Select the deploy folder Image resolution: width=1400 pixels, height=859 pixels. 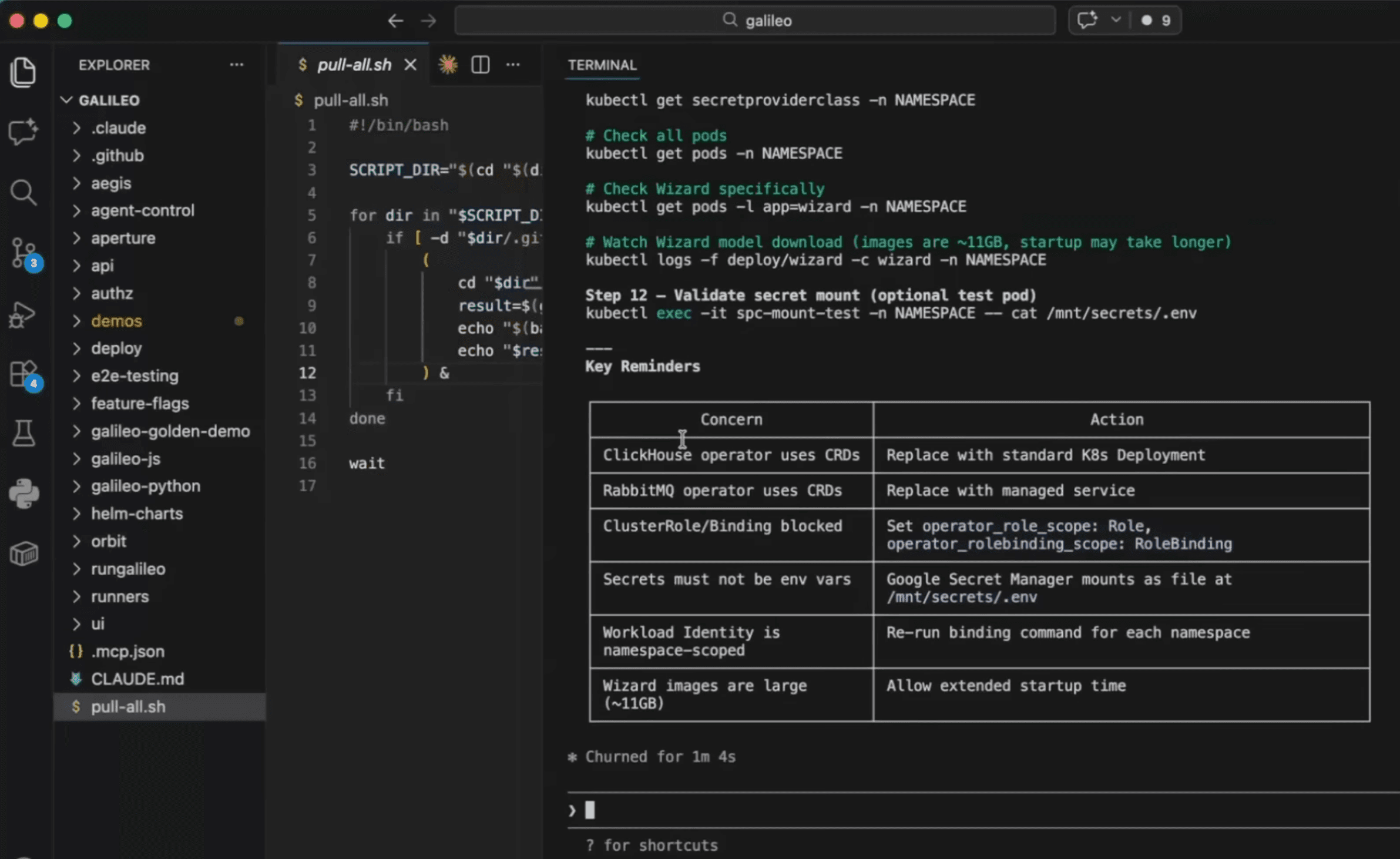[159, 348]
